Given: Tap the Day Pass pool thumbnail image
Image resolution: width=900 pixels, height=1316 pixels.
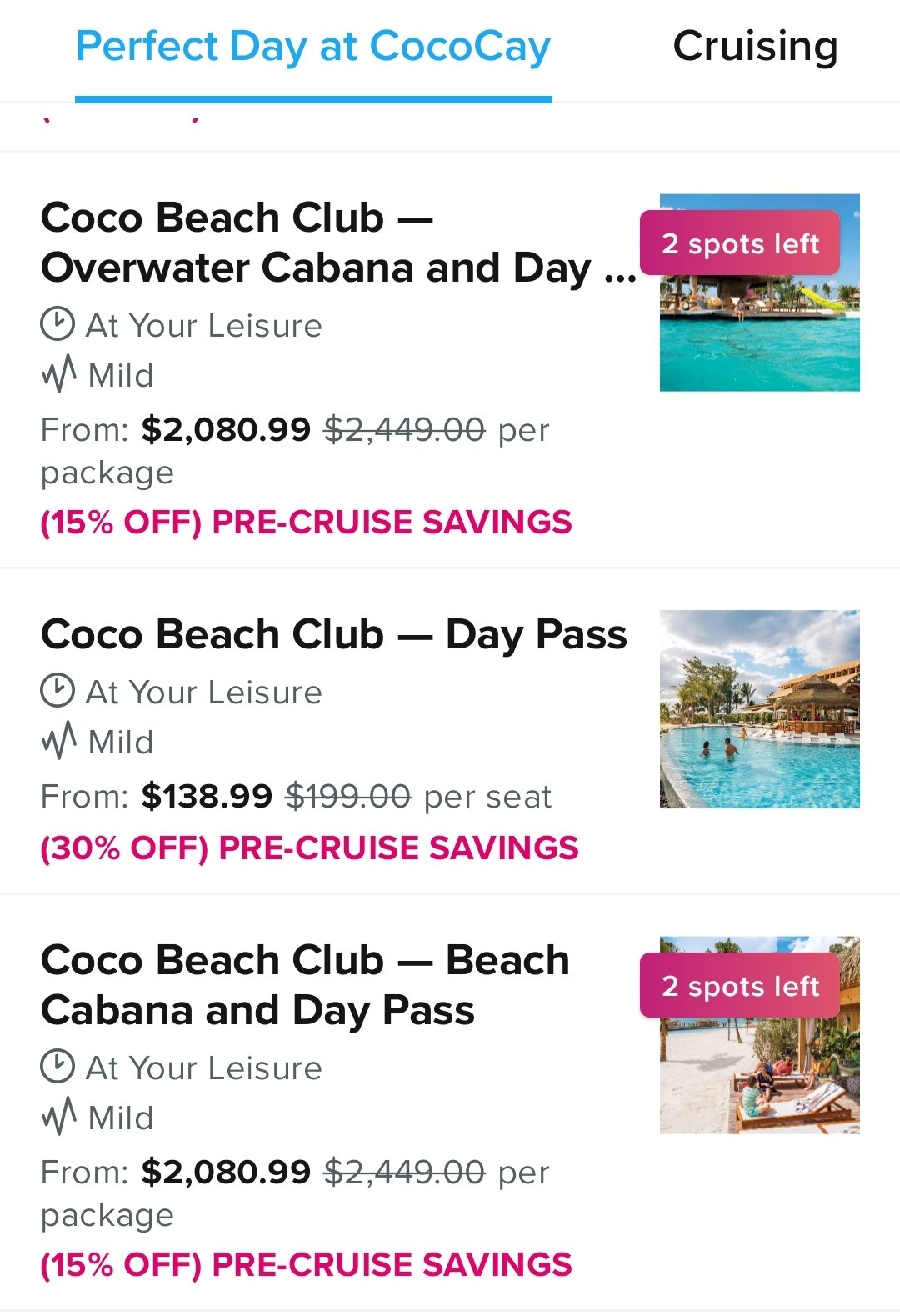Looking at the screenshot, I should point(760,709).
